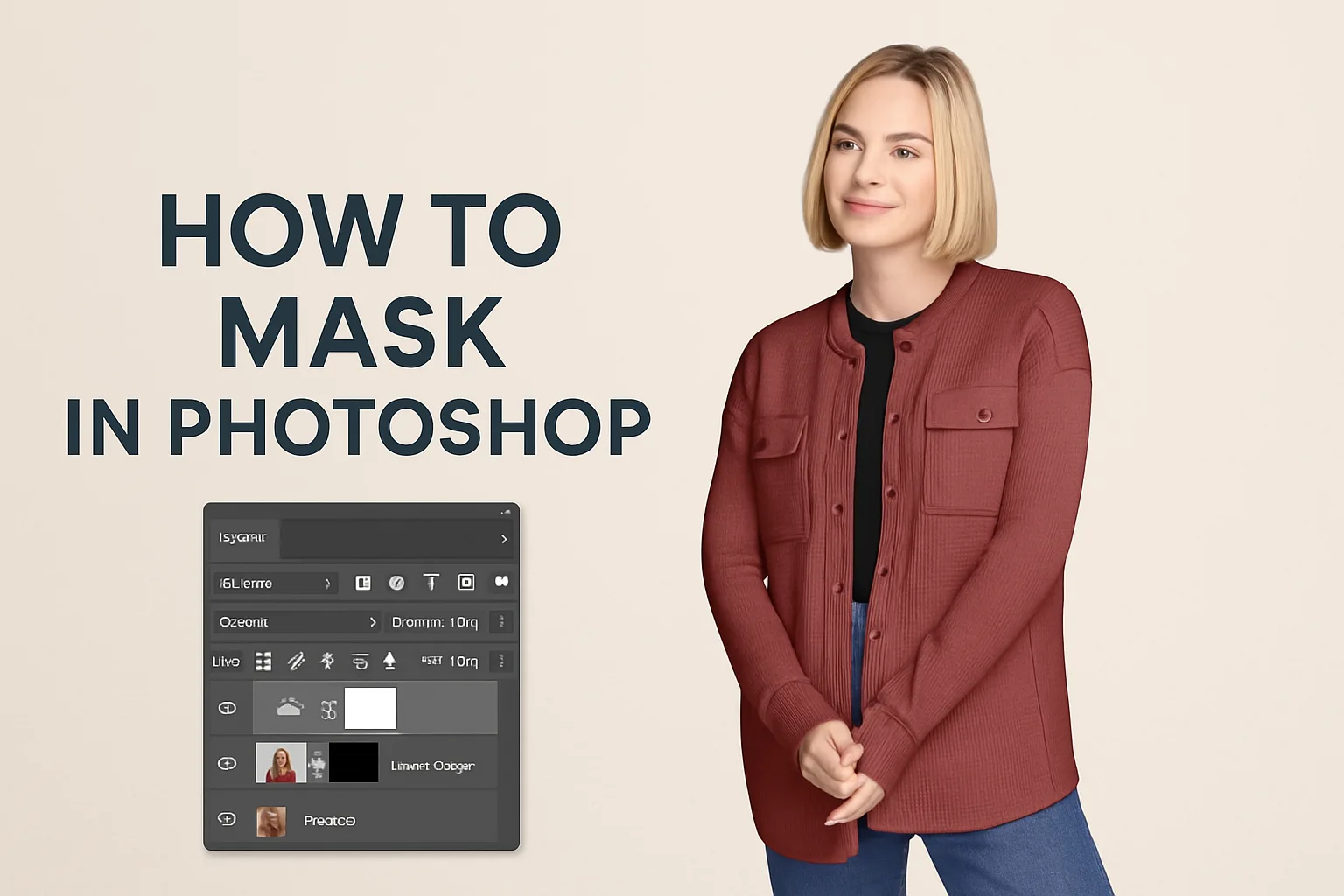
Task: Click the Live label in lock row
Action: pyautogui.click(x=226, y=661)
